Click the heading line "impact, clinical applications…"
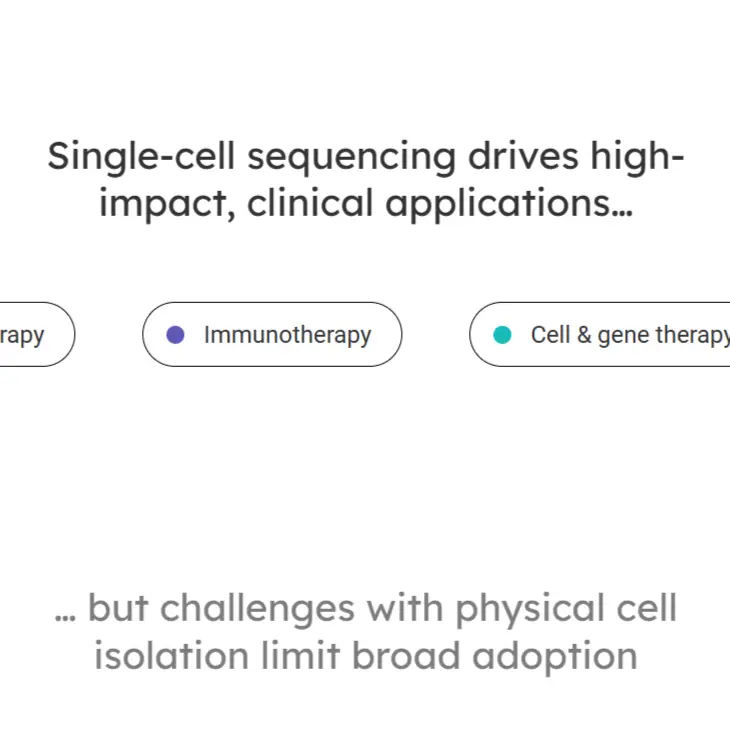730x730 pixels. tap(365, 204)
